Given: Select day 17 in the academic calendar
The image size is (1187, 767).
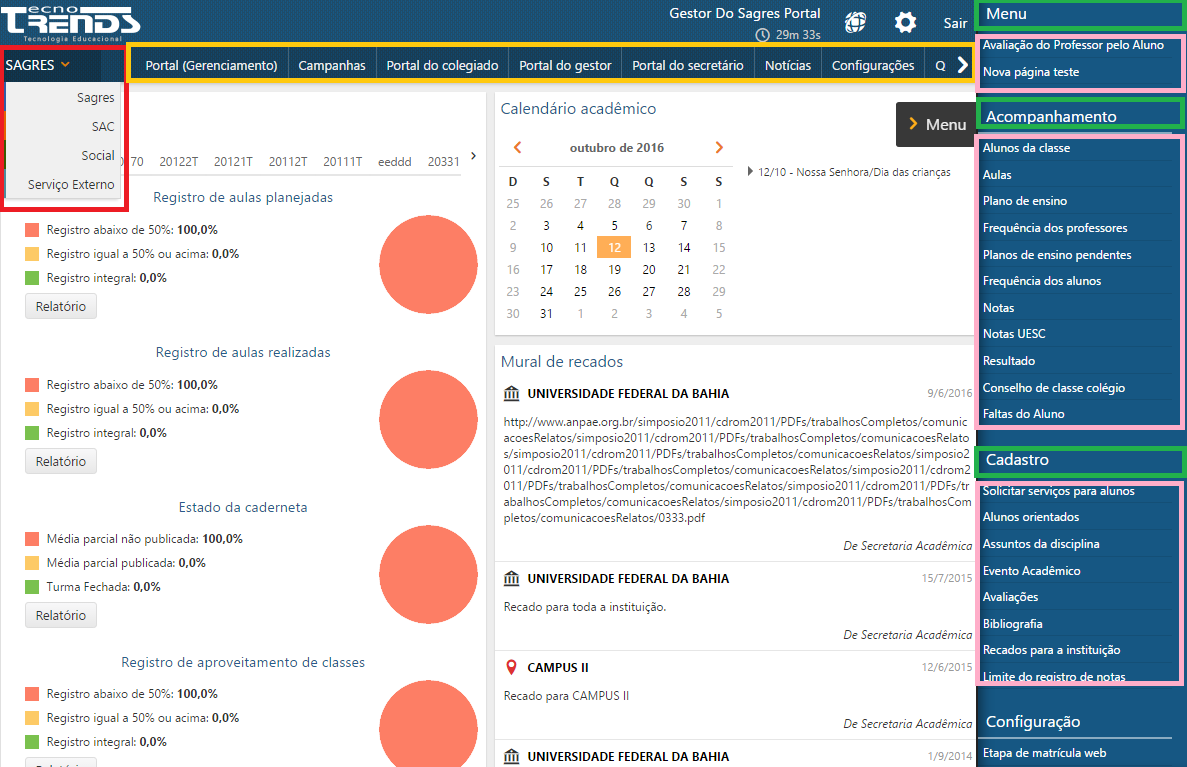Looking at the screenshot, I should point(546,270).
